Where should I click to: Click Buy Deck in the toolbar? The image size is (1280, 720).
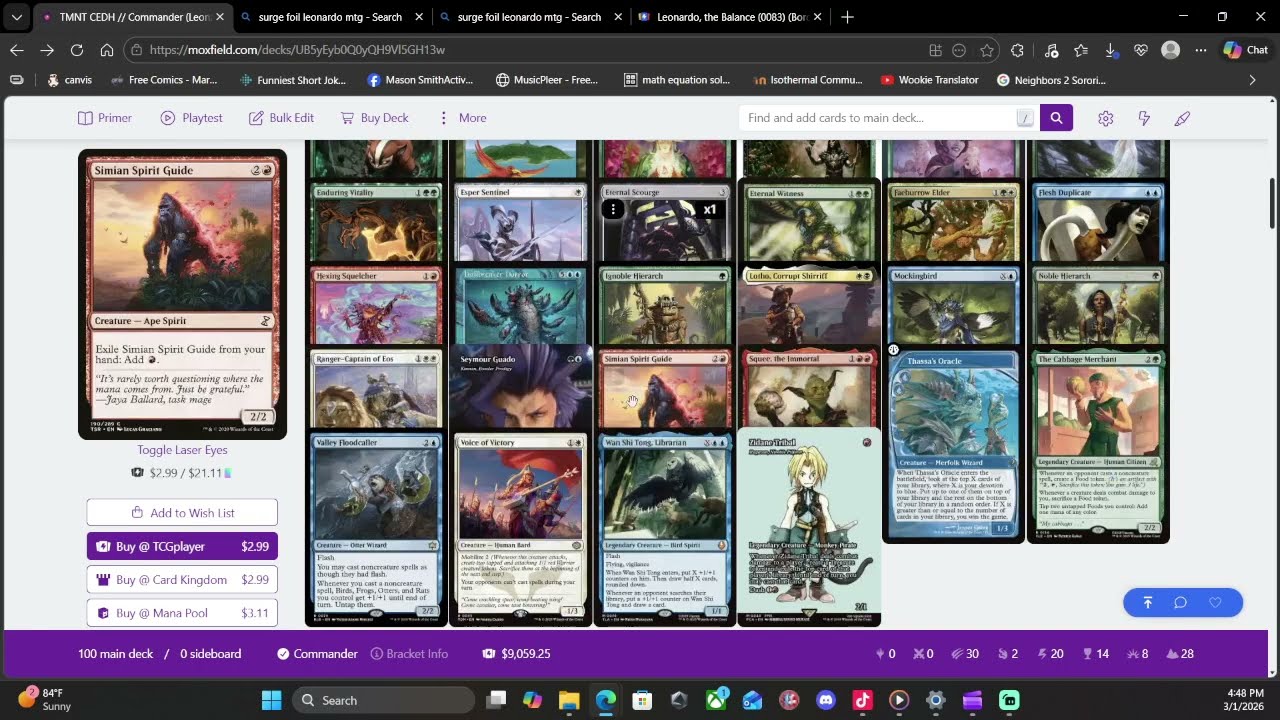tap(375, 118)
